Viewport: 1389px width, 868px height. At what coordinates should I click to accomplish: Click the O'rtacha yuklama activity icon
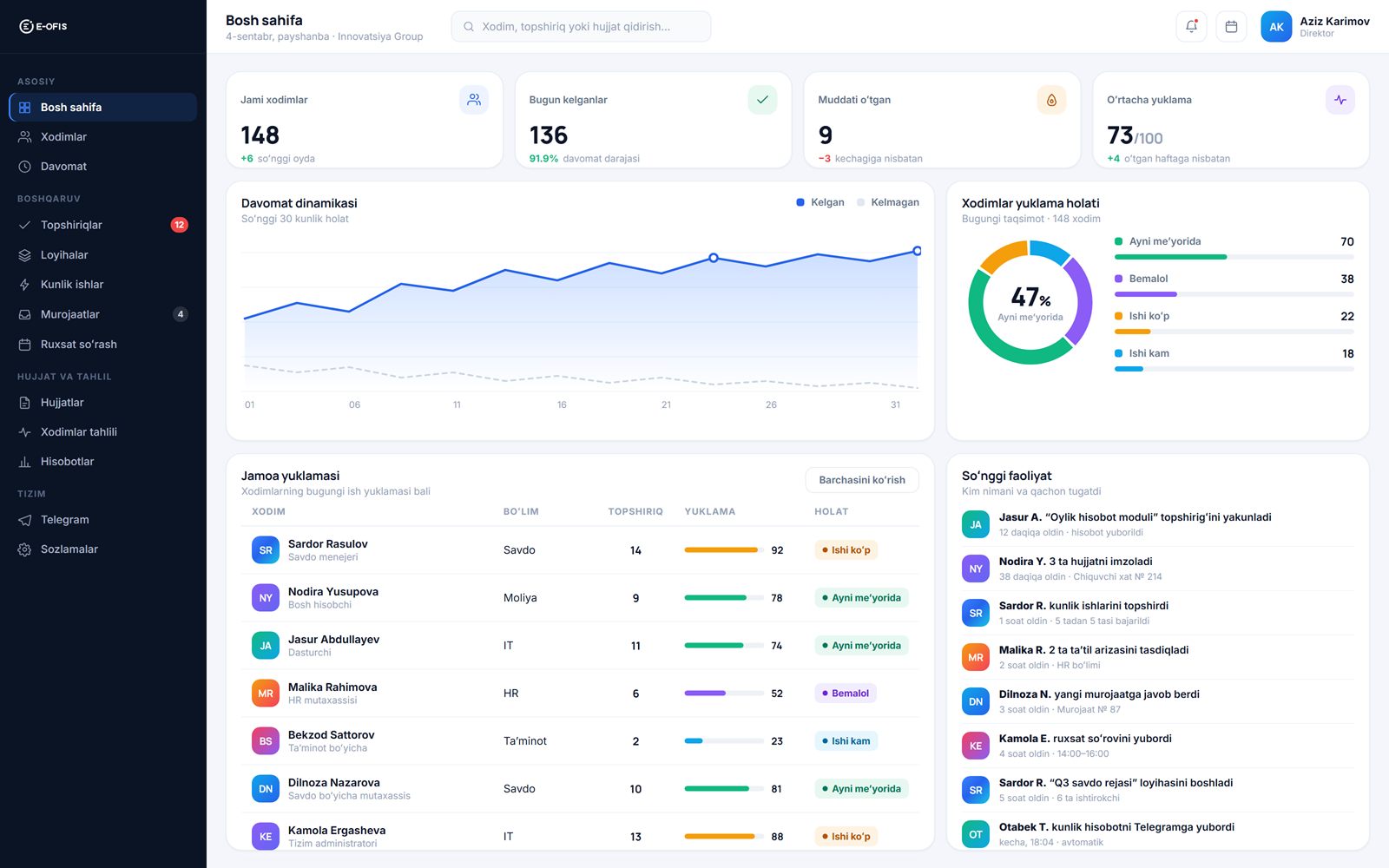point(1340,100)
